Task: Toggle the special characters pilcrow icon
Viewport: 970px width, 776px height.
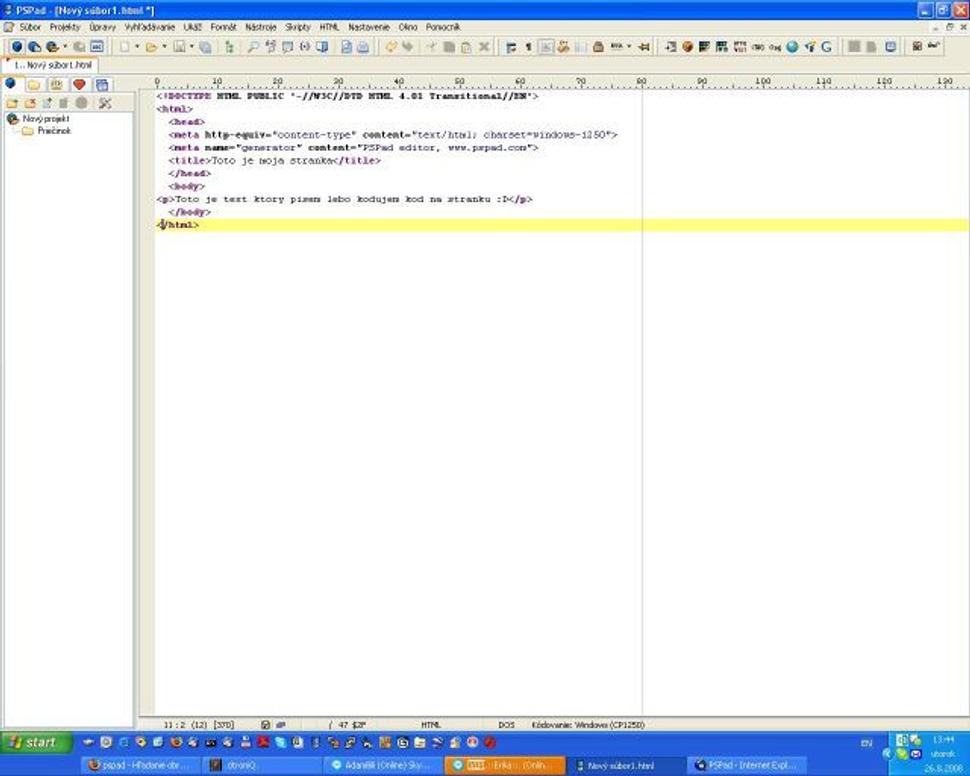Action: tap(528, 47)
